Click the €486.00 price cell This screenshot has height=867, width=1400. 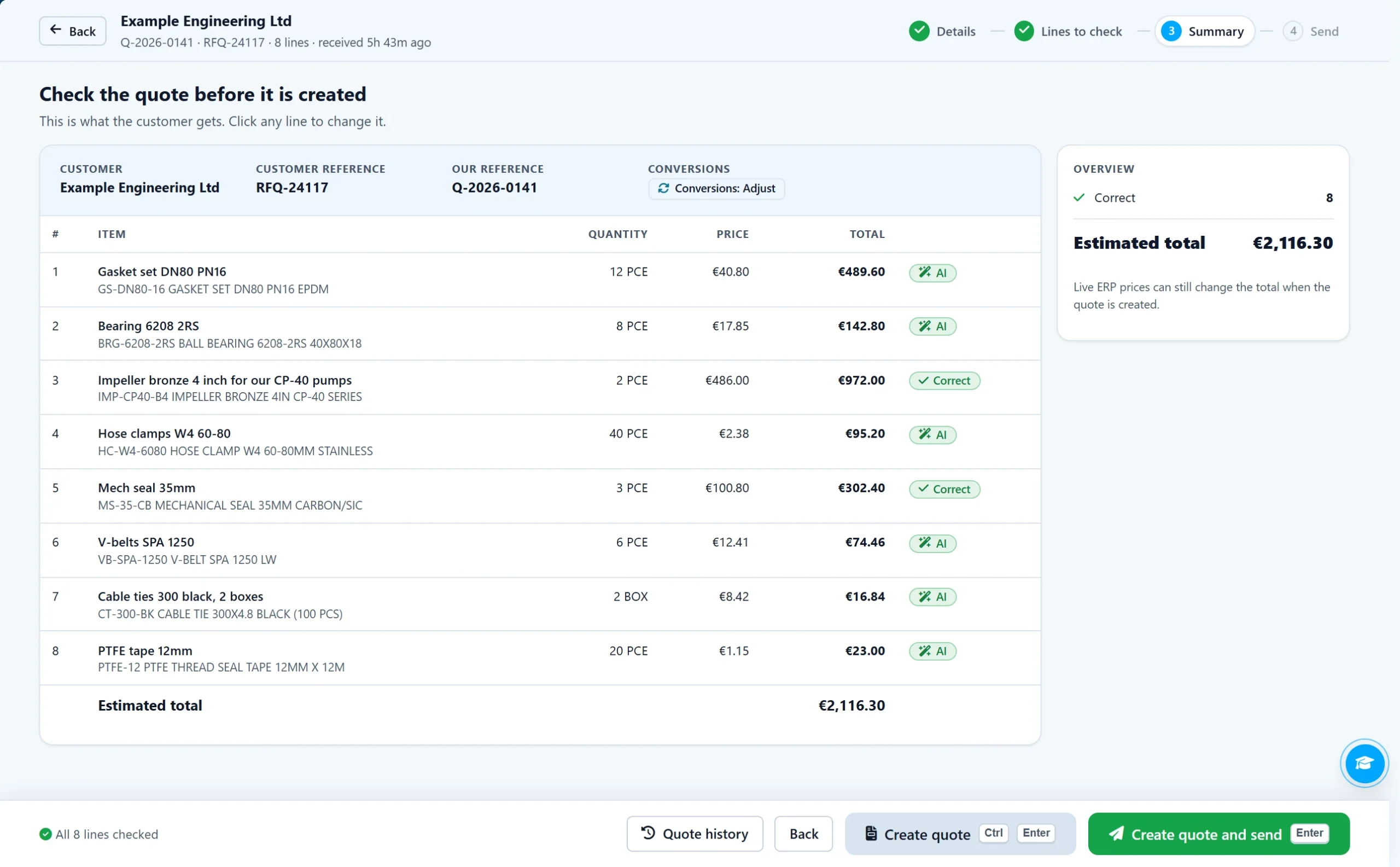(x=727, y=380)
